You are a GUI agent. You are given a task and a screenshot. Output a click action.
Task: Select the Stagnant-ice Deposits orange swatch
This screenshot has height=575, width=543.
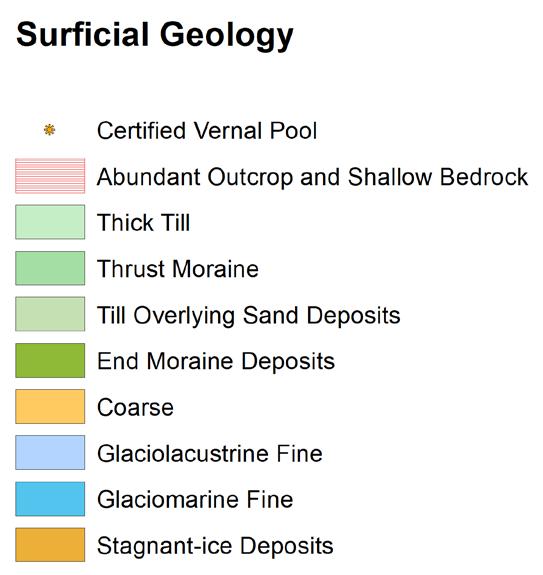(x=50, y=545)
